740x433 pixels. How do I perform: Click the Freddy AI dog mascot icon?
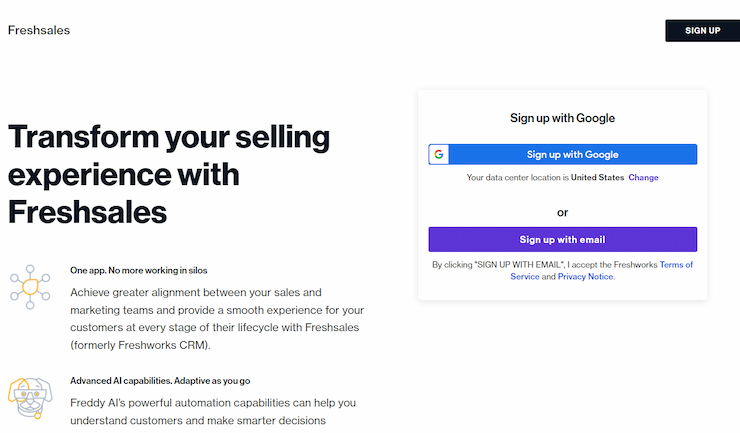30,400
